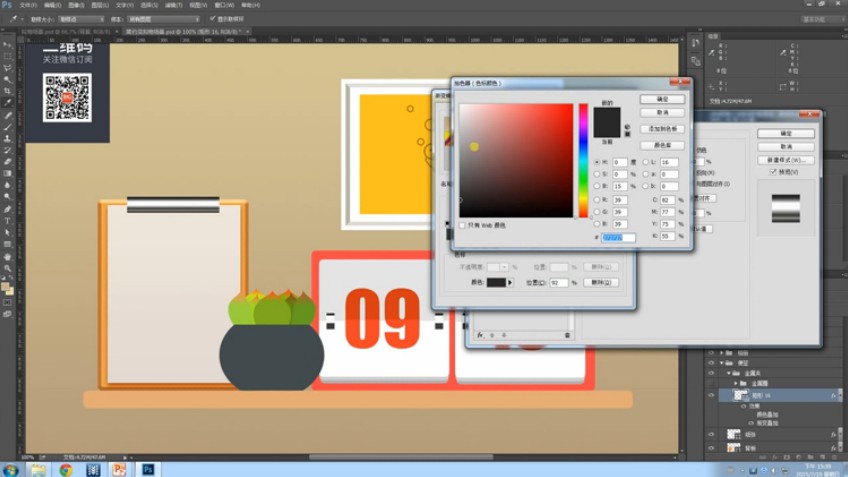Click the vertical hue slider in the color picker
The height and width of the screenshot is (477, 848).
point(584,161)
